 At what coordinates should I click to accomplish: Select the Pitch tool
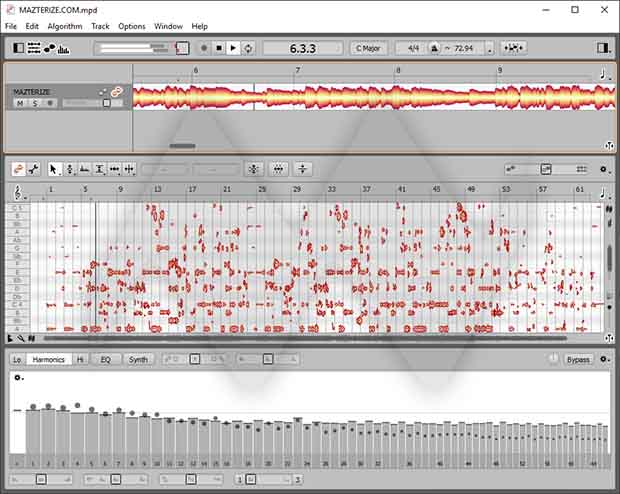click(70, 169)
